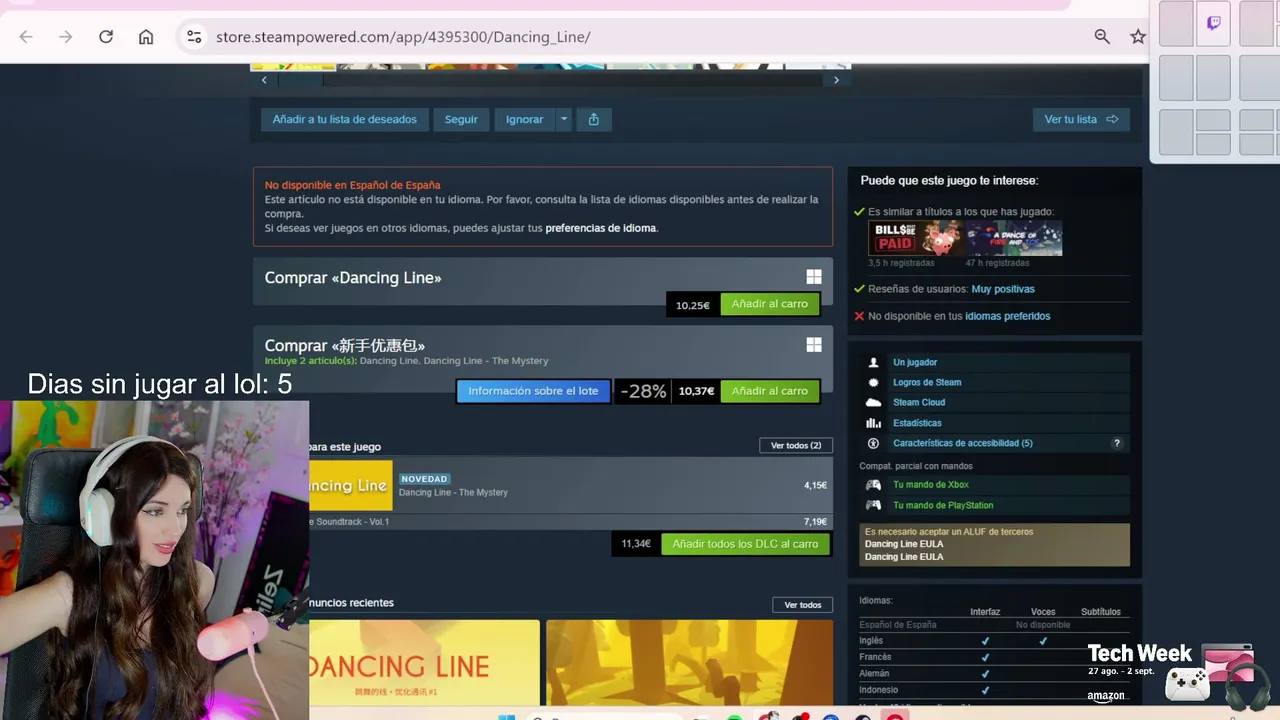Open Tu mando de Xbox link
Viewport: 1280px width, 720px height.
tap(931, 485)
